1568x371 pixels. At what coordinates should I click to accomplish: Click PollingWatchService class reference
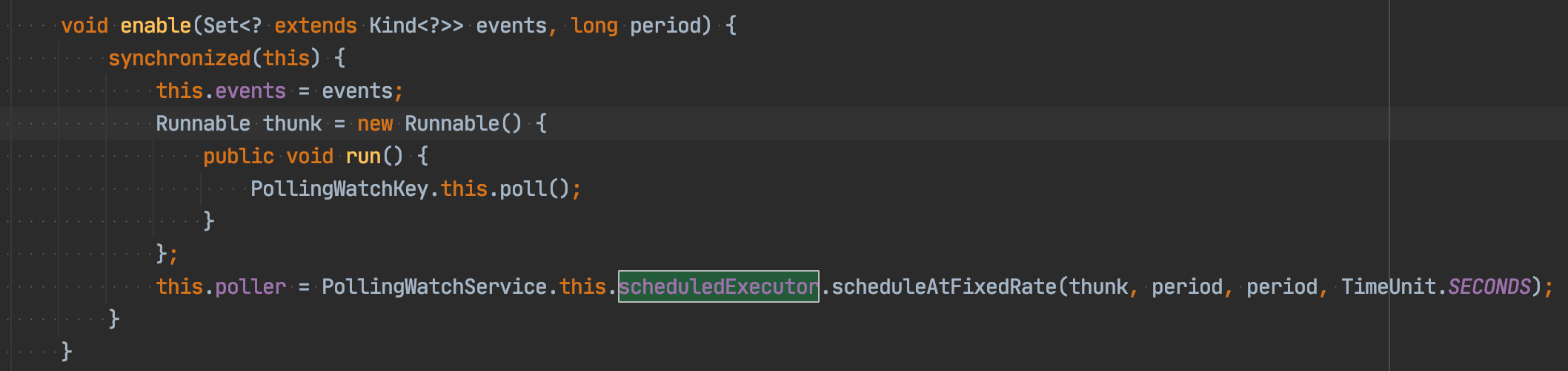pyautogui.click(x=434, y=286)
